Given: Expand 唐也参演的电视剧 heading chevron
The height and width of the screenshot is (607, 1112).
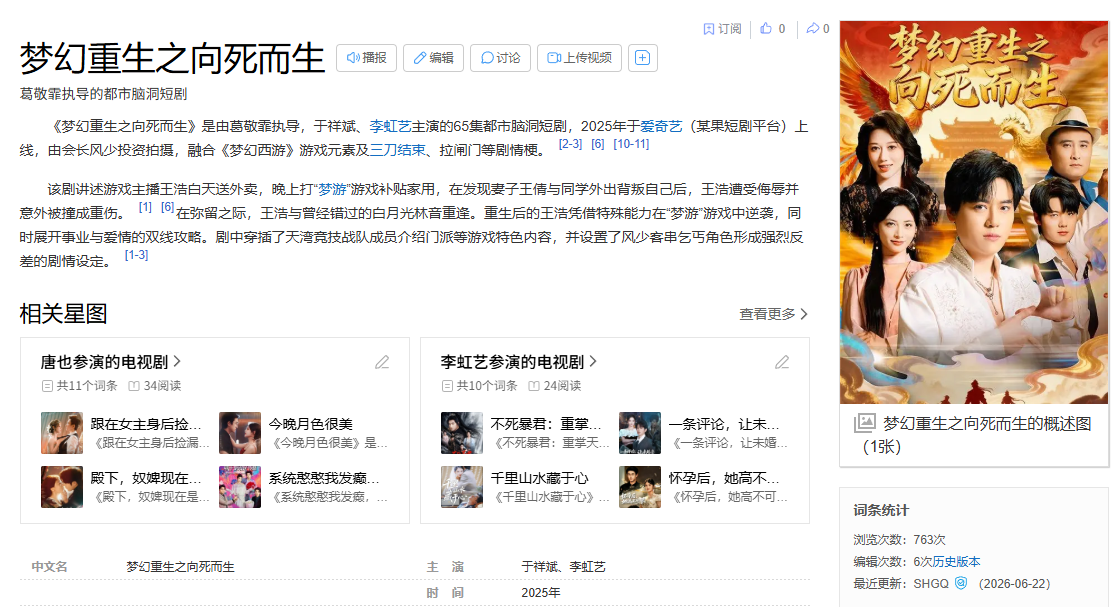Looking at the screenshot, I should click(177, 362).
